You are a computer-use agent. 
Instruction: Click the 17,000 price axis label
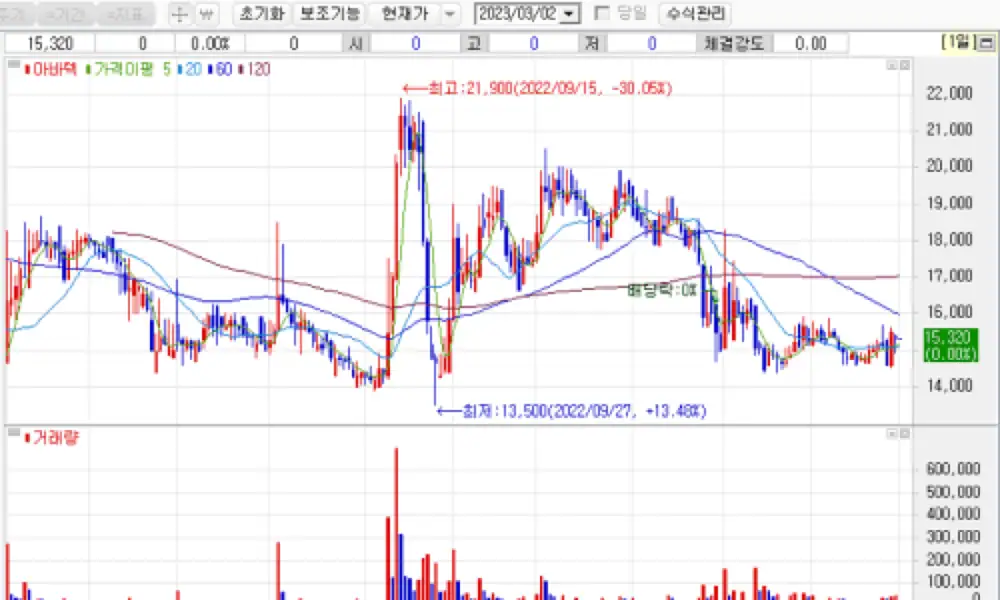point(949,275)
